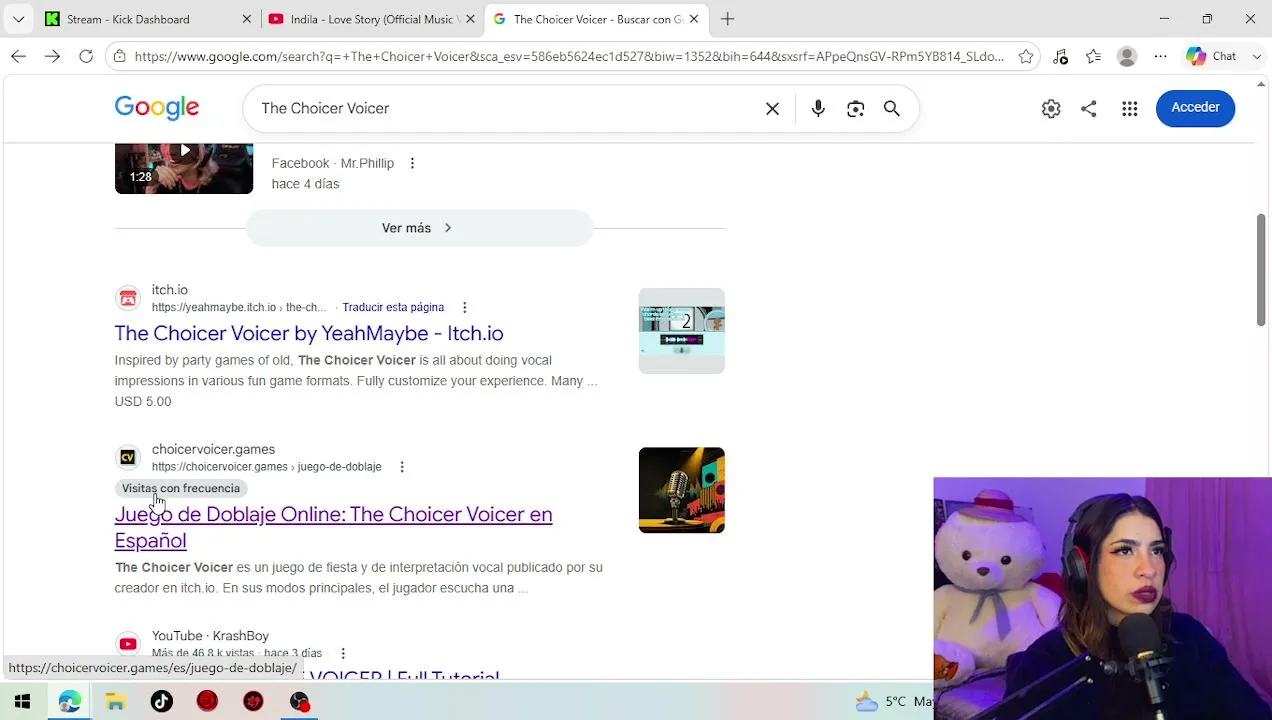Open File Explorer from taskbar

click(x=115, y=702)
